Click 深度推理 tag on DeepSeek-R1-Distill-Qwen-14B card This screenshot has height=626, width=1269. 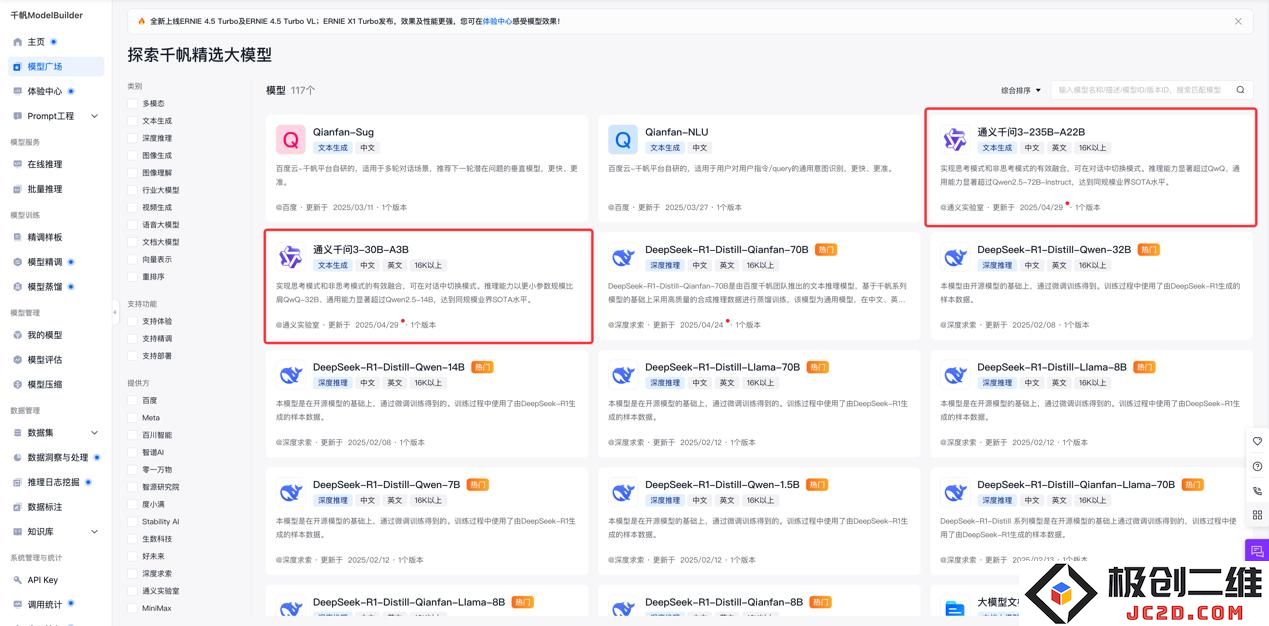point(333,383)
